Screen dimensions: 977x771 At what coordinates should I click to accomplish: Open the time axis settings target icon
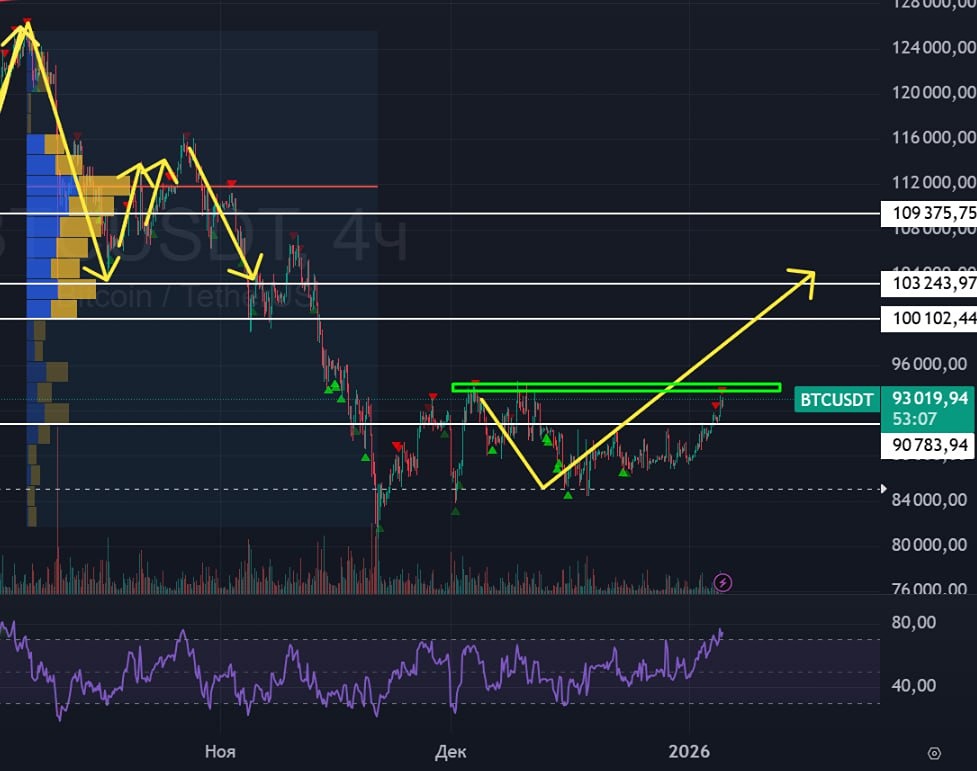(934, 754)
